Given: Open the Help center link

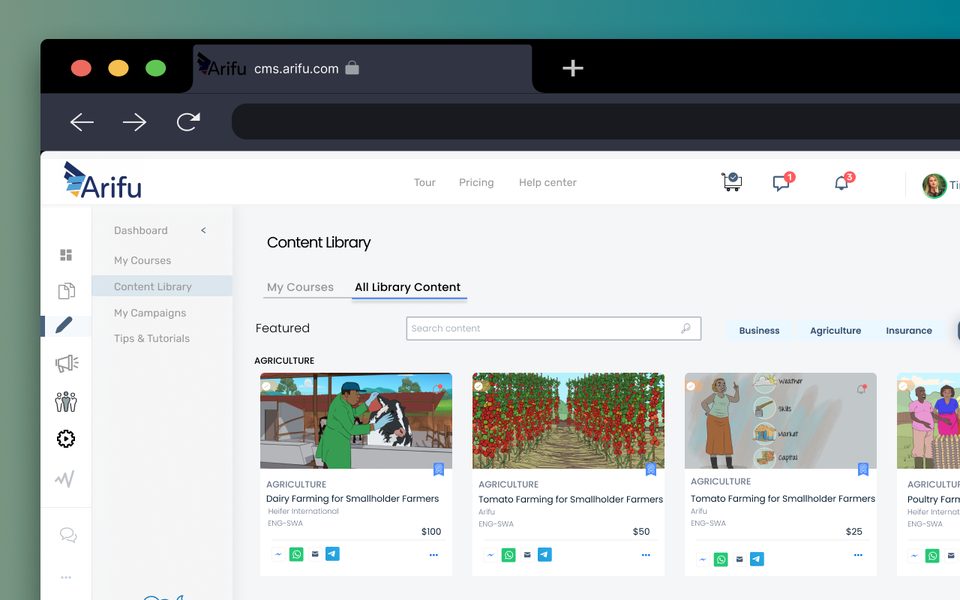Looking at the screenshot, I should pos(548,182).
